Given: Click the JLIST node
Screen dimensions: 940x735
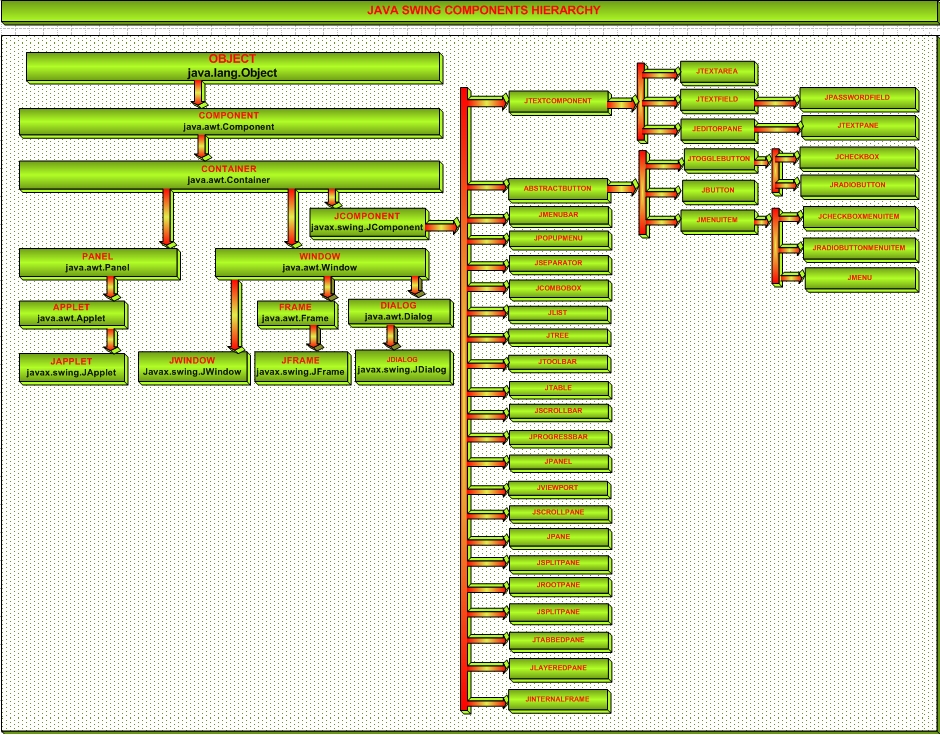Looking at the screenshot, I should coord(559,314).
